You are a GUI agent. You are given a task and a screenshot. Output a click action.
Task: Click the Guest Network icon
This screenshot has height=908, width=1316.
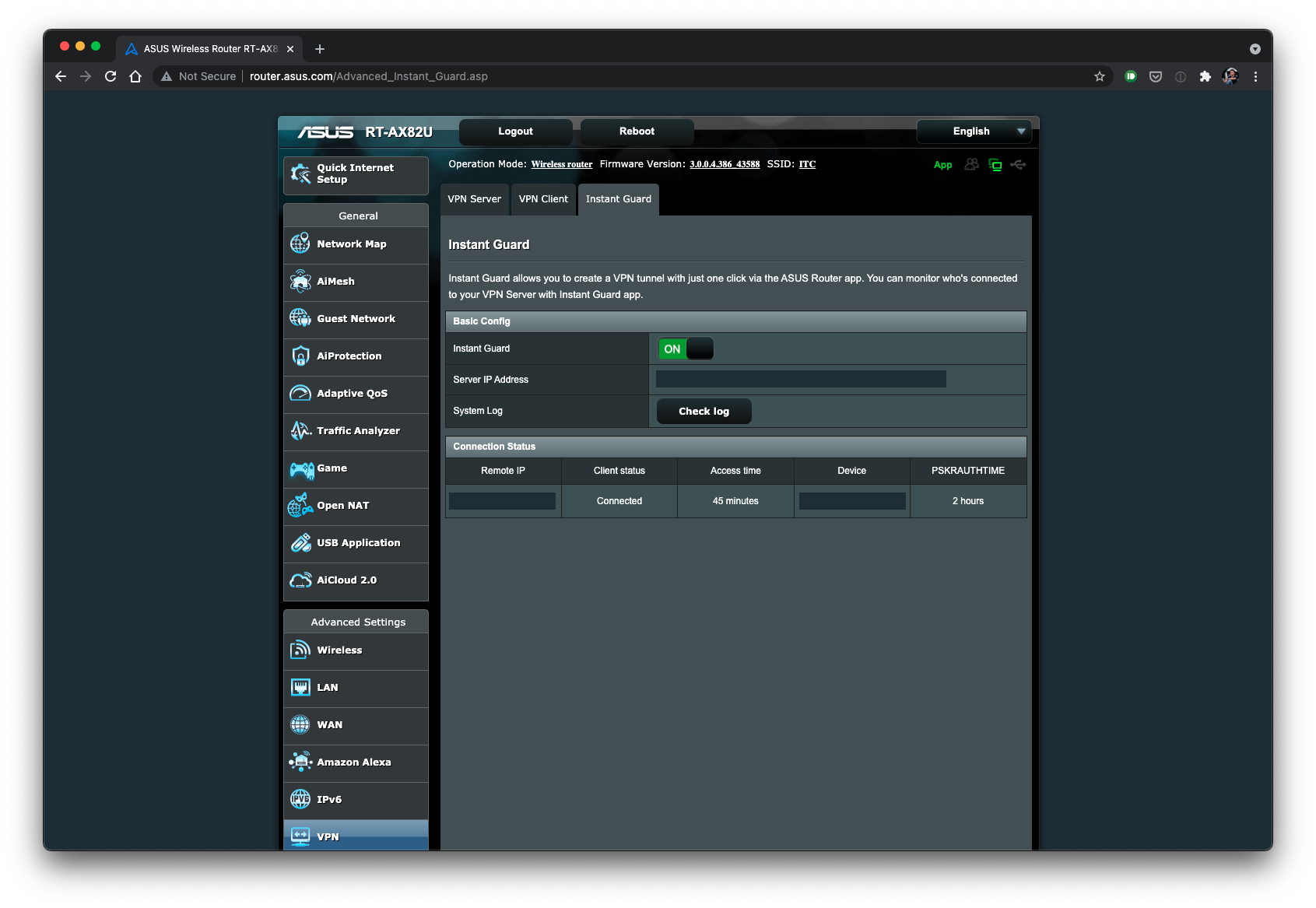[x=300, y=318]
